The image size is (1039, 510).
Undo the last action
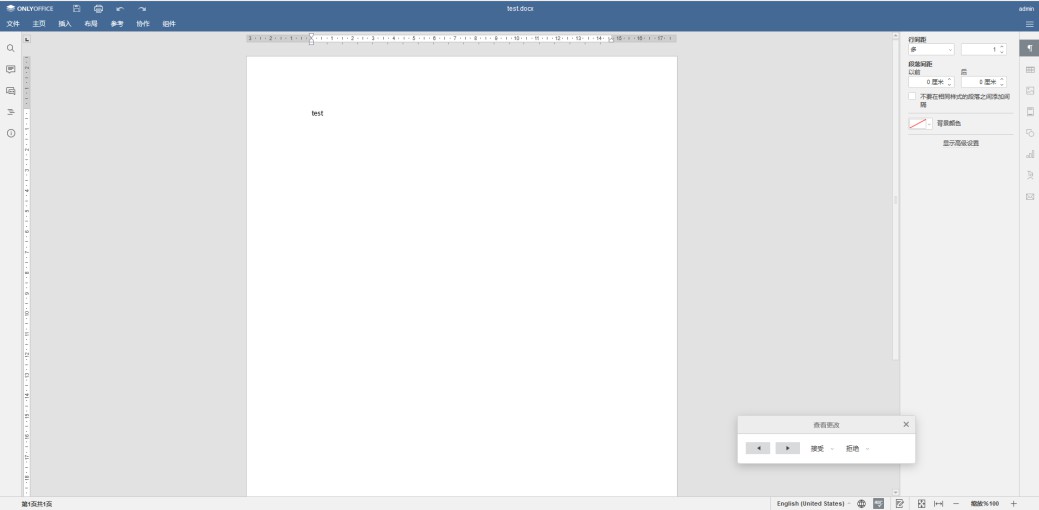coord(120,9)
